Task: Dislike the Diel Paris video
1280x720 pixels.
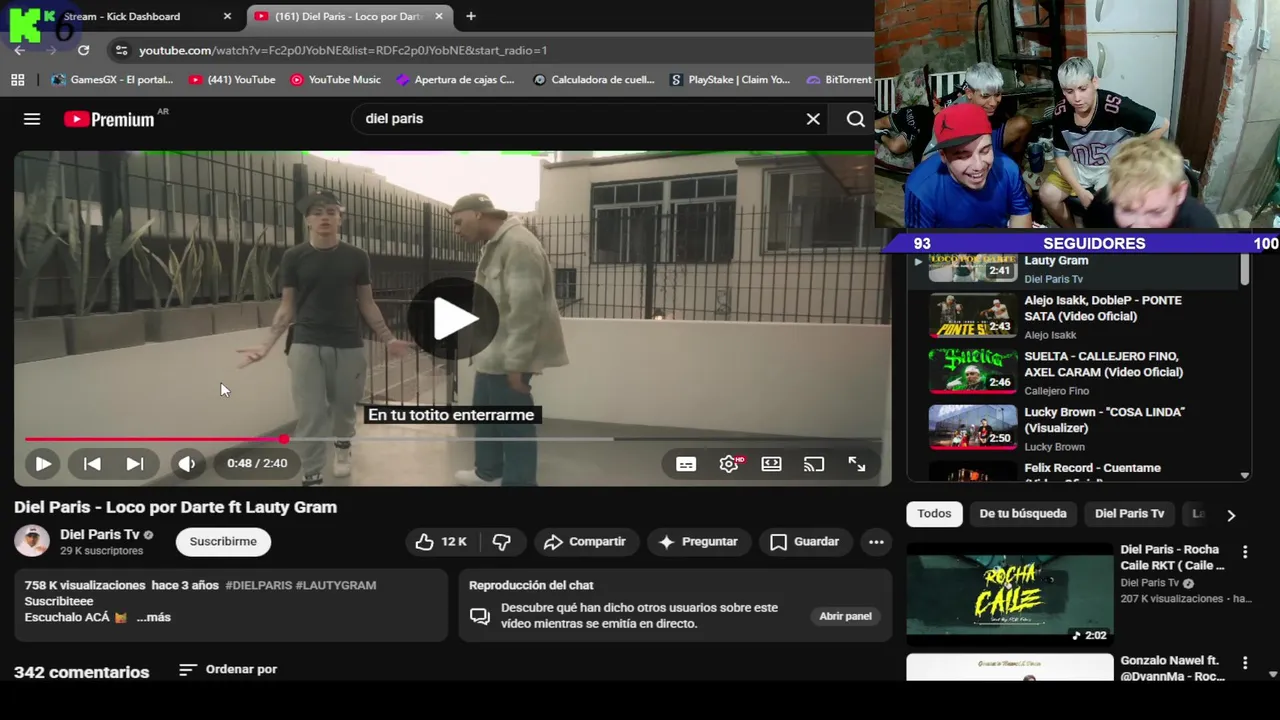Action: (x=502, y=542)
